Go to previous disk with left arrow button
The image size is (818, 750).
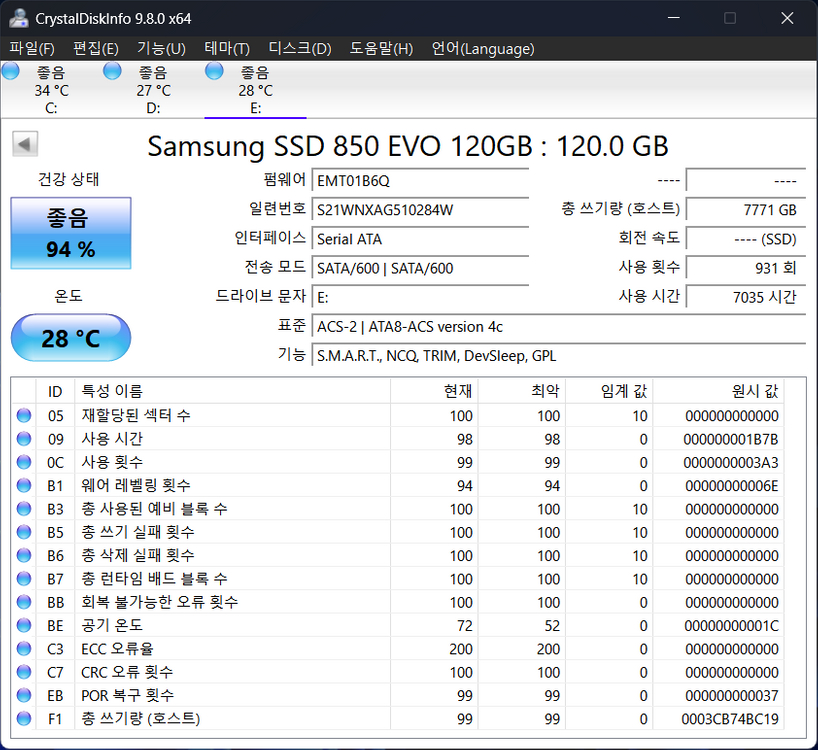(x=25, y=144)
